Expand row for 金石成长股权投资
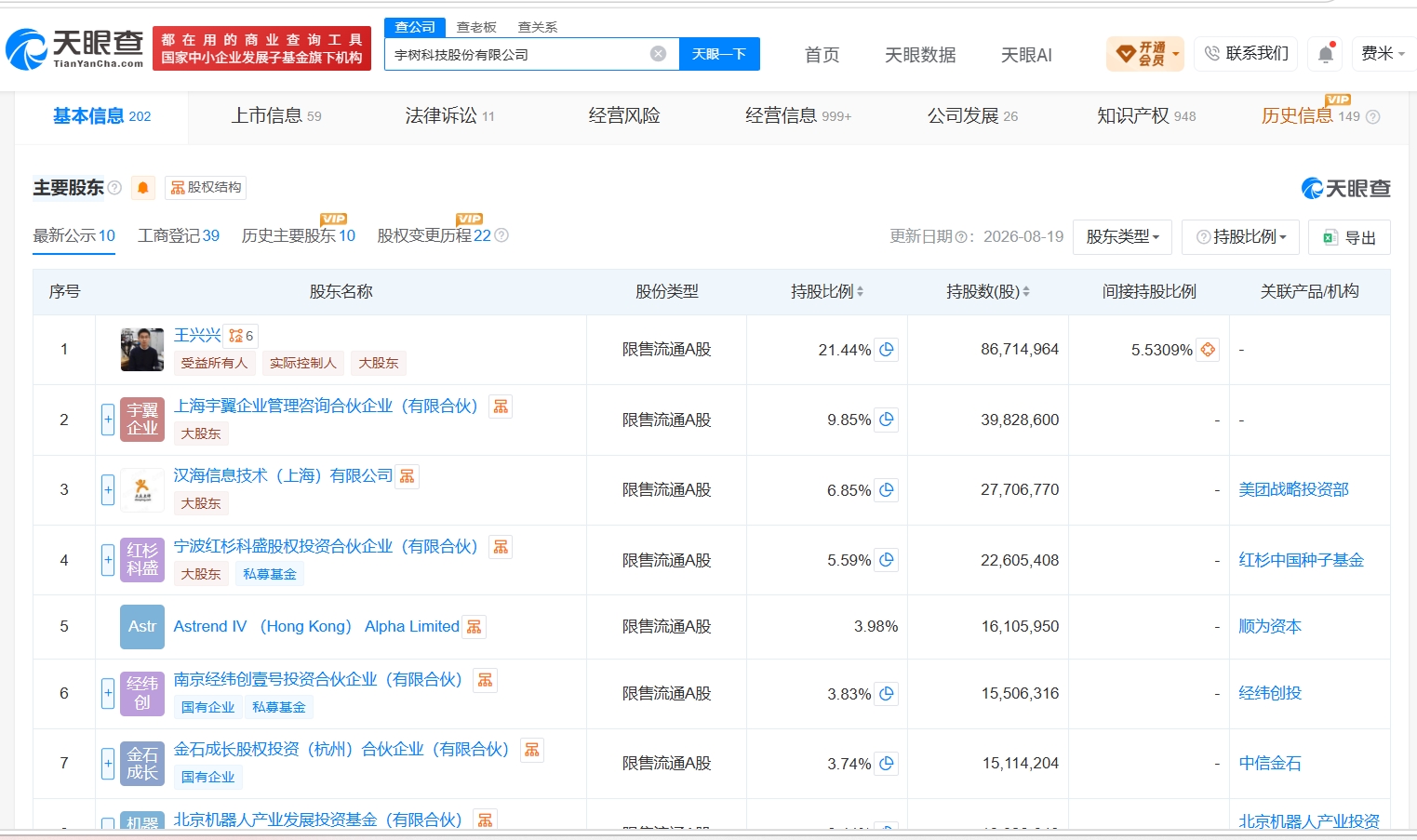Viewport: 1417px width, 840px height. [108, 764]
